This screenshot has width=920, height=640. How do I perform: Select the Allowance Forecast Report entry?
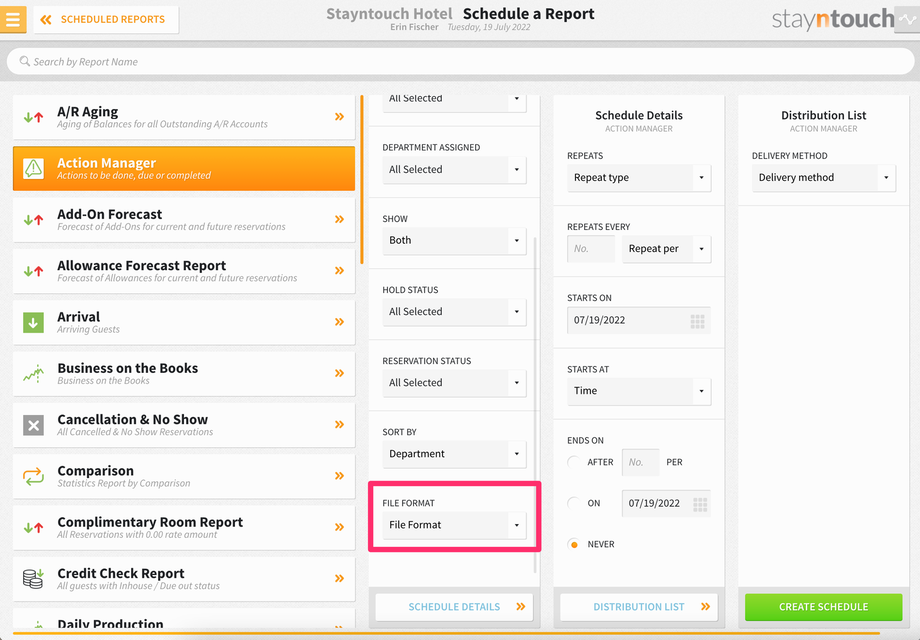(184, 271)
